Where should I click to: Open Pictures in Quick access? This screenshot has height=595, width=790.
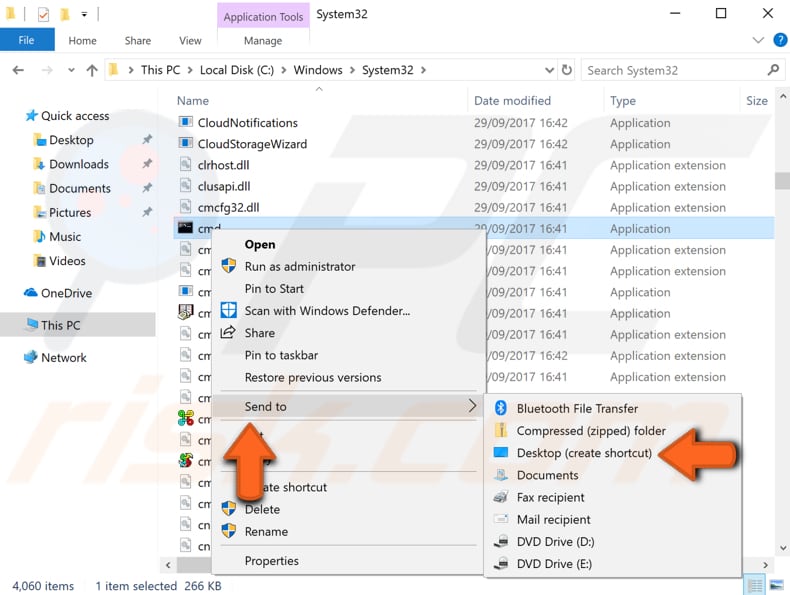click(70, 212)
